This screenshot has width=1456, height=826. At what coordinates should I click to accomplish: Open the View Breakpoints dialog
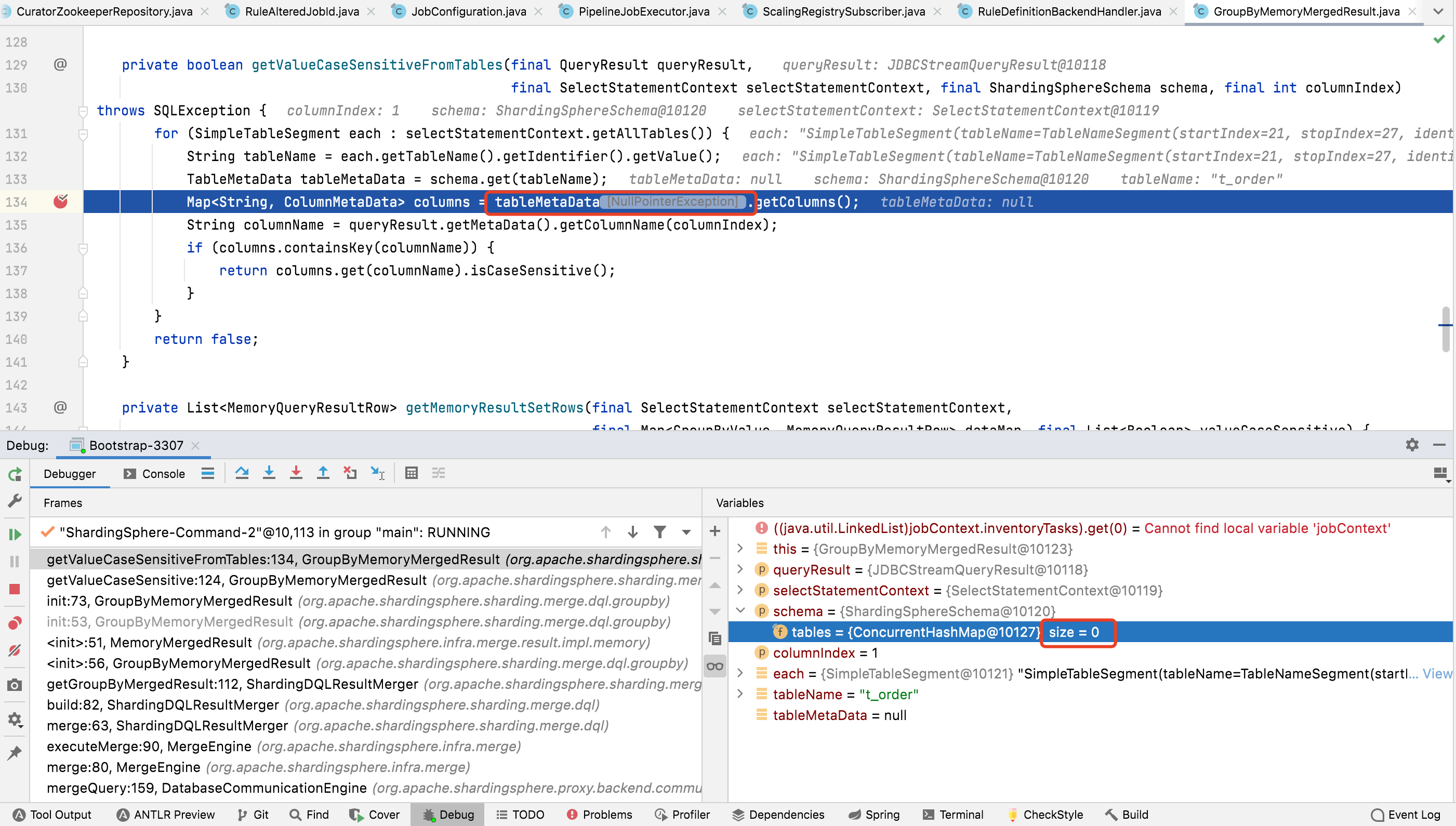(14, 622)
